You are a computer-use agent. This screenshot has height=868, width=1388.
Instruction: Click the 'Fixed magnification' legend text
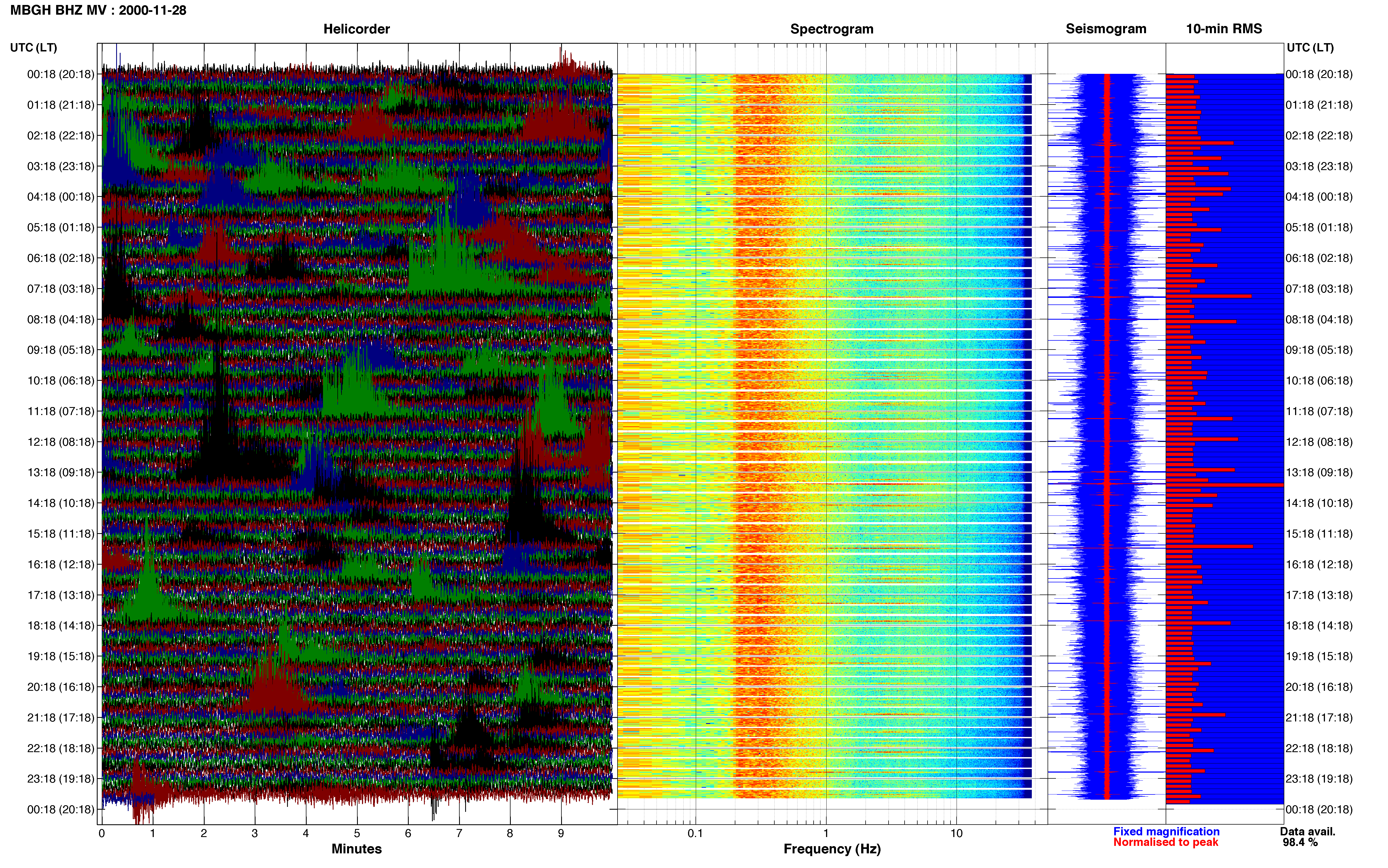tap(1166, 831)
